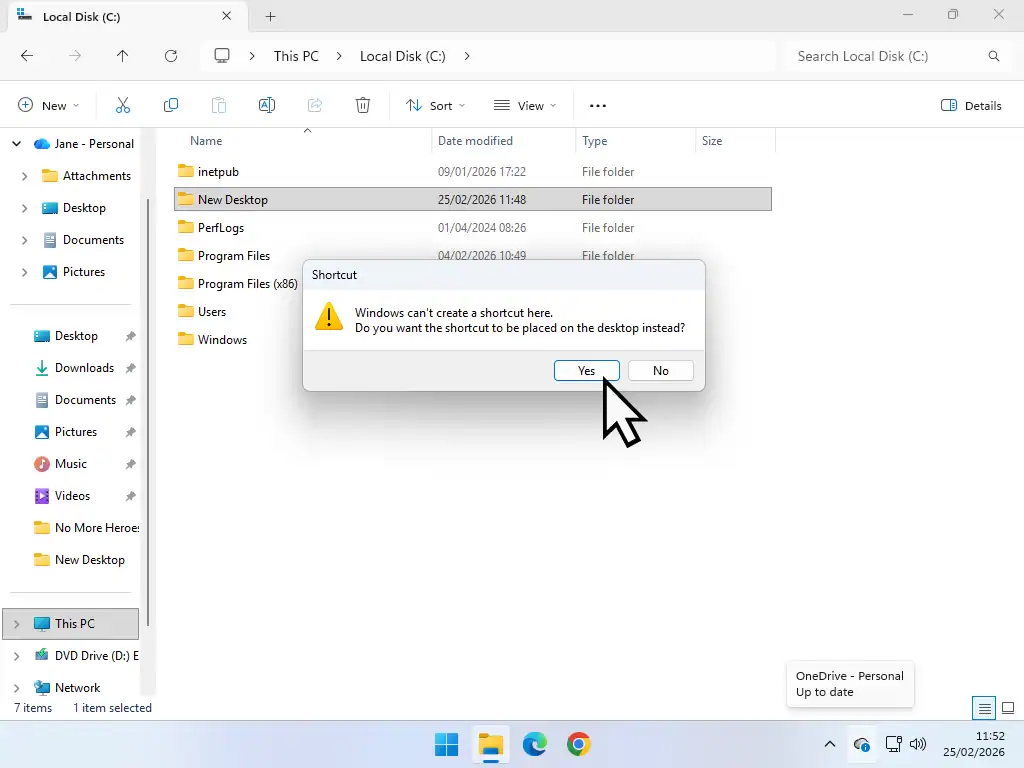This screenshot has height=768, width=1024.
Task: Click Yes to place shortcut on desktop
Action: coord(586,370)
